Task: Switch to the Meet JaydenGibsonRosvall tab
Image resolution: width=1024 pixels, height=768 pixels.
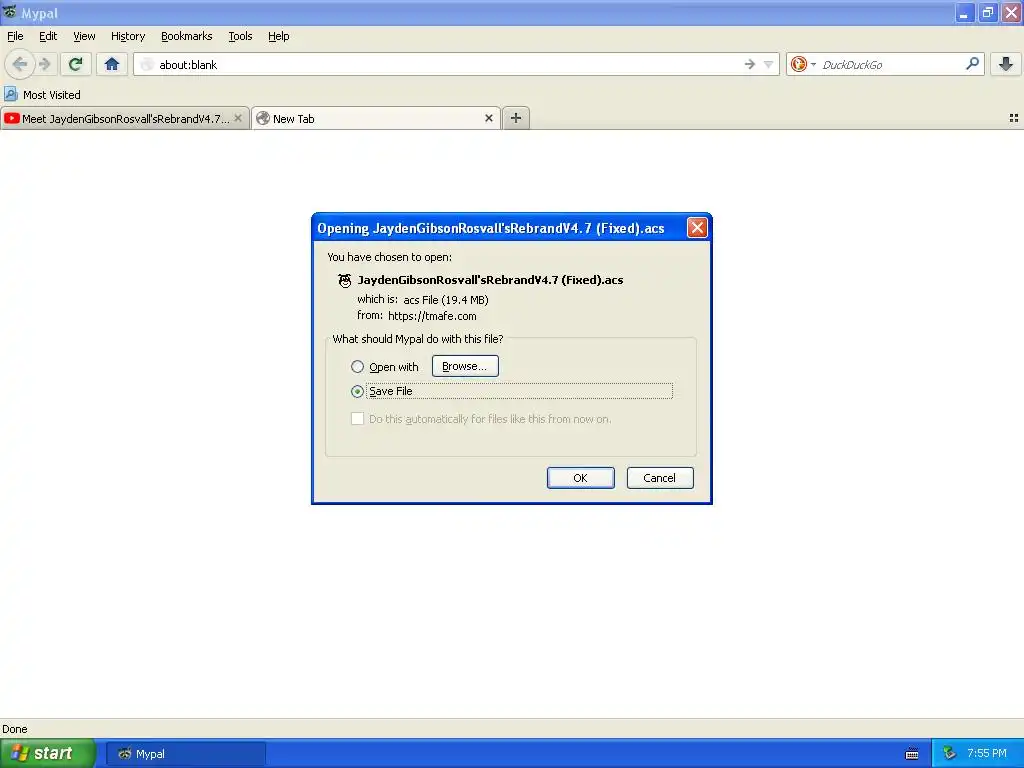Action: [x=124, y=118]
